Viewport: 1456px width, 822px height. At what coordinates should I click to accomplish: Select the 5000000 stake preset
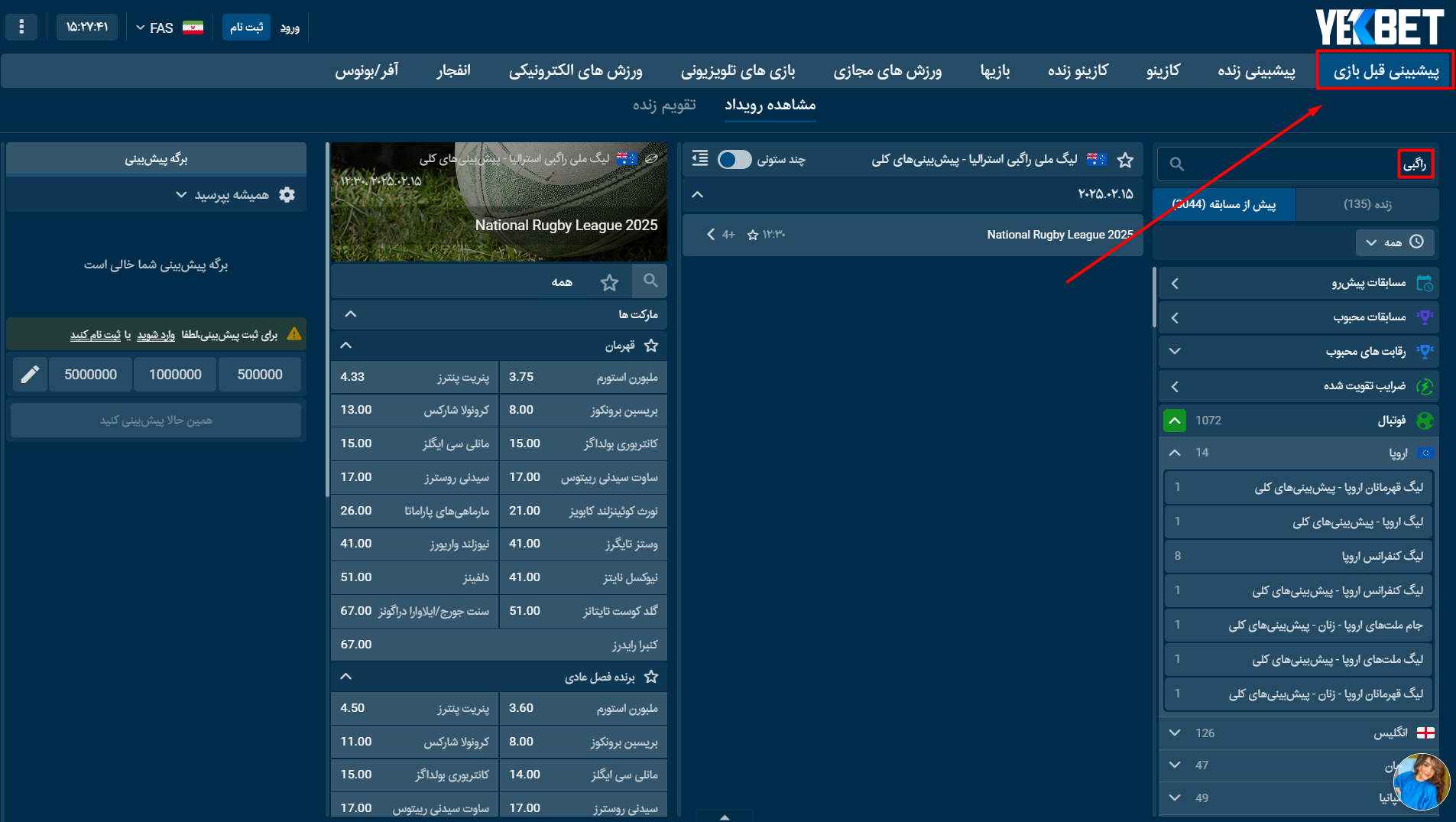(90, 375)
